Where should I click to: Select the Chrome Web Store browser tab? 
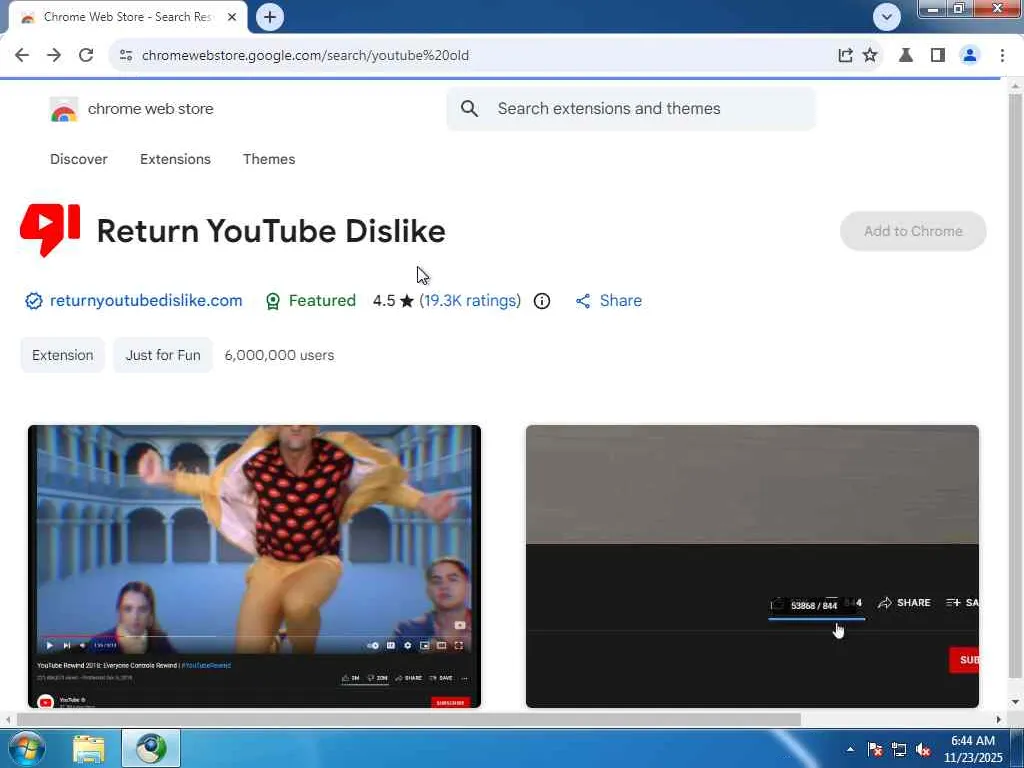[127, 17]
